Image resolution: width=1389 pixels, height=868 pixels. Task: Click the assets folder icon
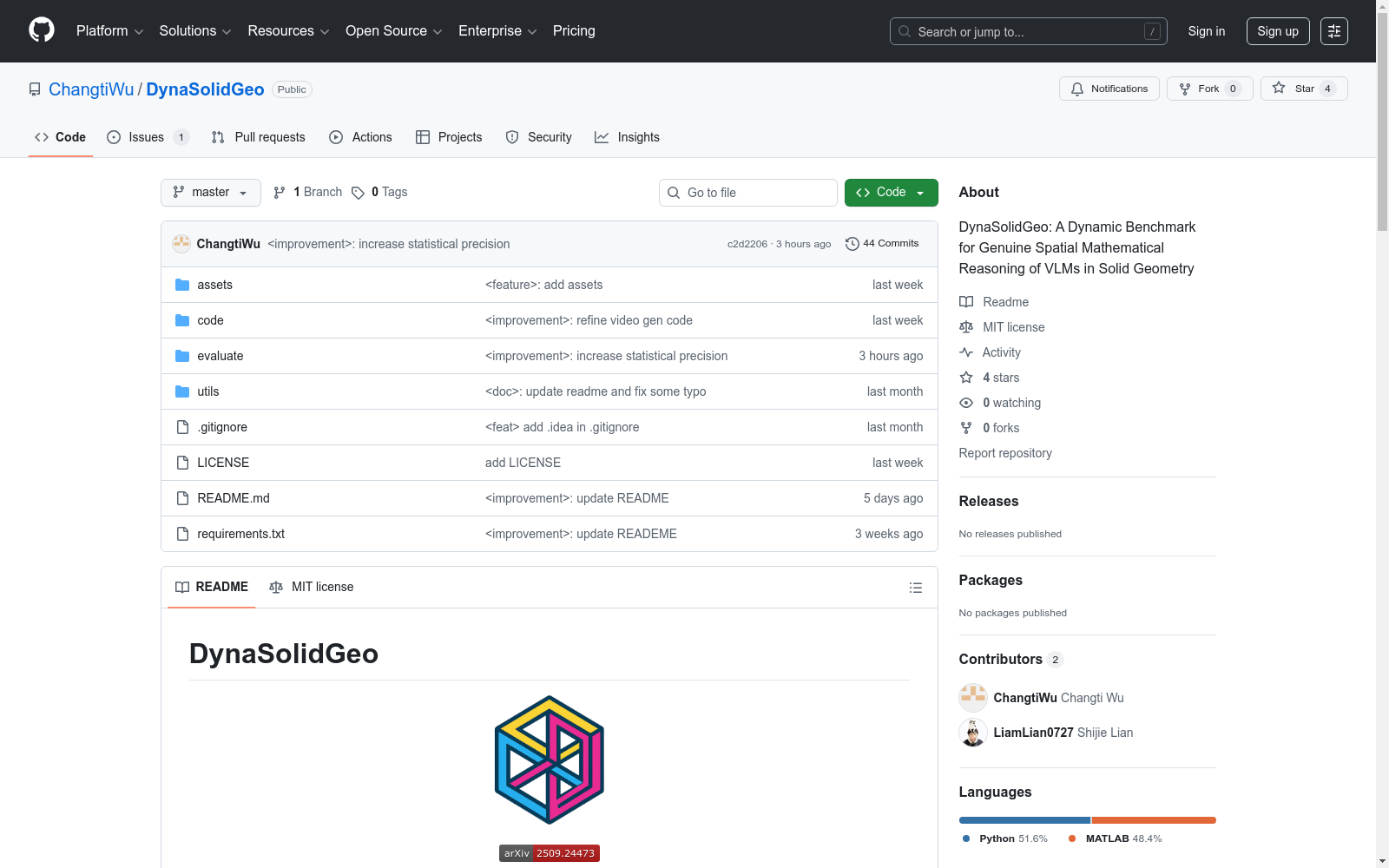pyautogui.click(x=182, y=285)
